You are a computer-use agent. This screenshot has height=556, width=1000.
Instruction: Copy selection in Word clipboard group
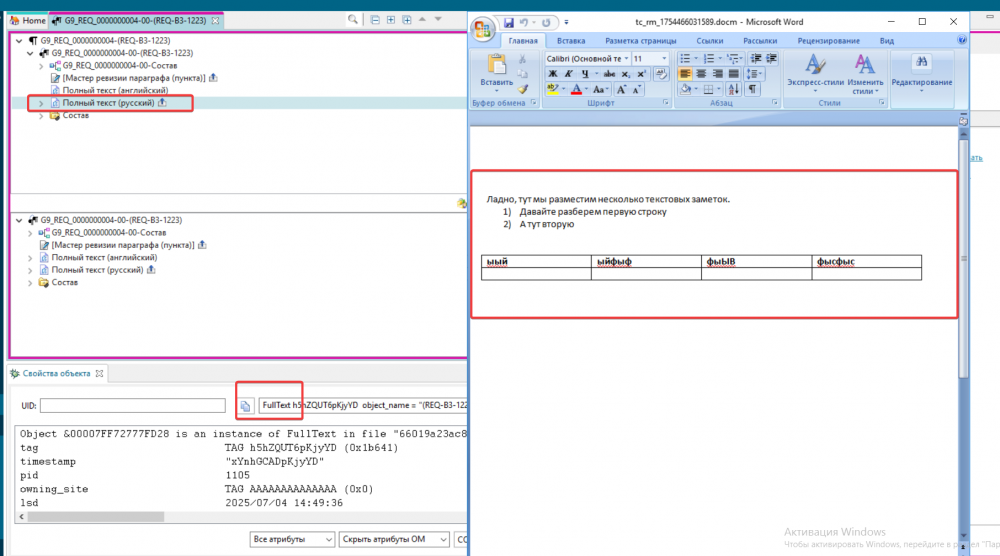click(x=522, y=74)
